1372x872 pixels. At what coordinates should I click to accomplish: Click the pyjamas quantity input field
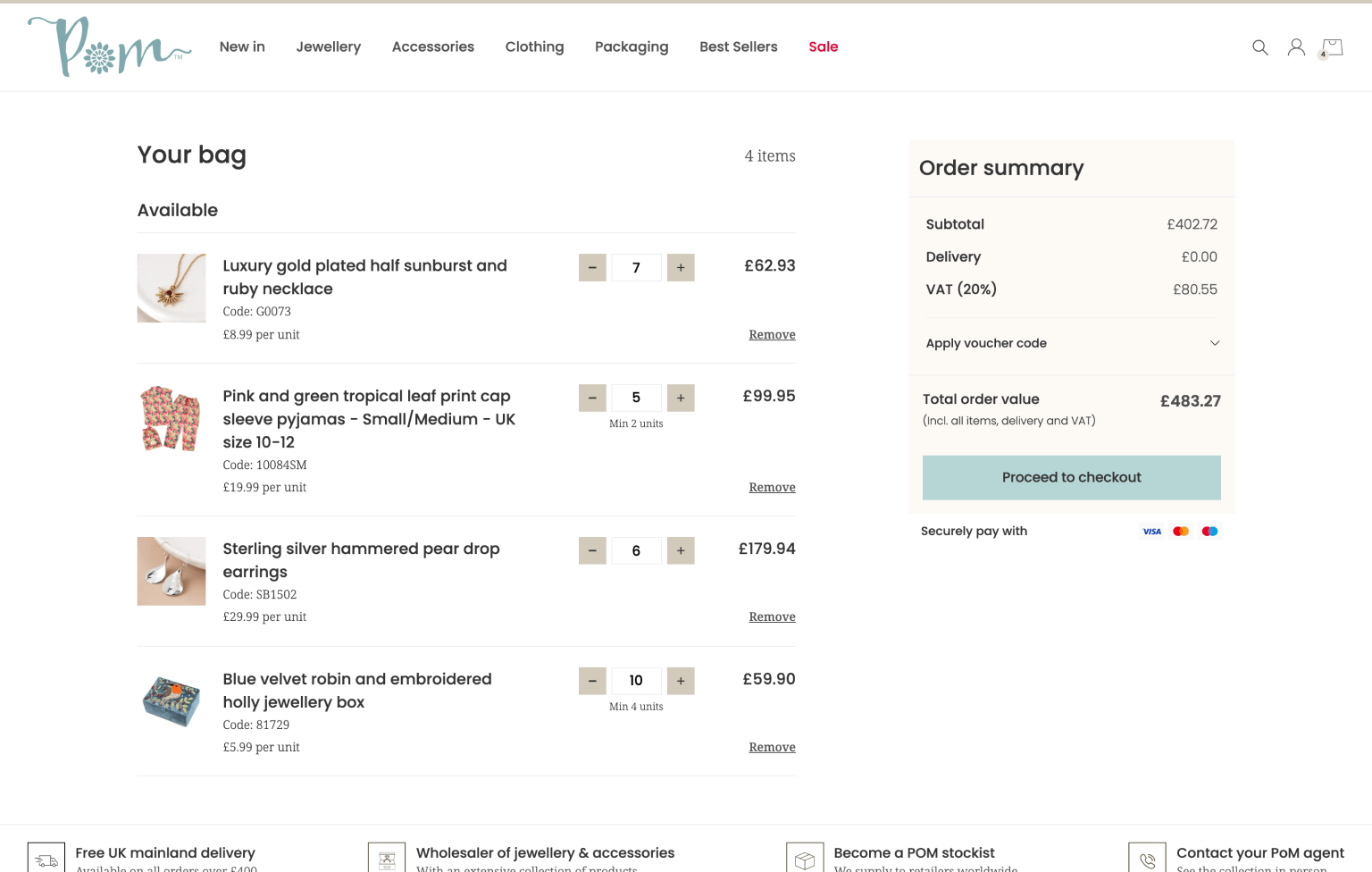(x=636, y=398)
